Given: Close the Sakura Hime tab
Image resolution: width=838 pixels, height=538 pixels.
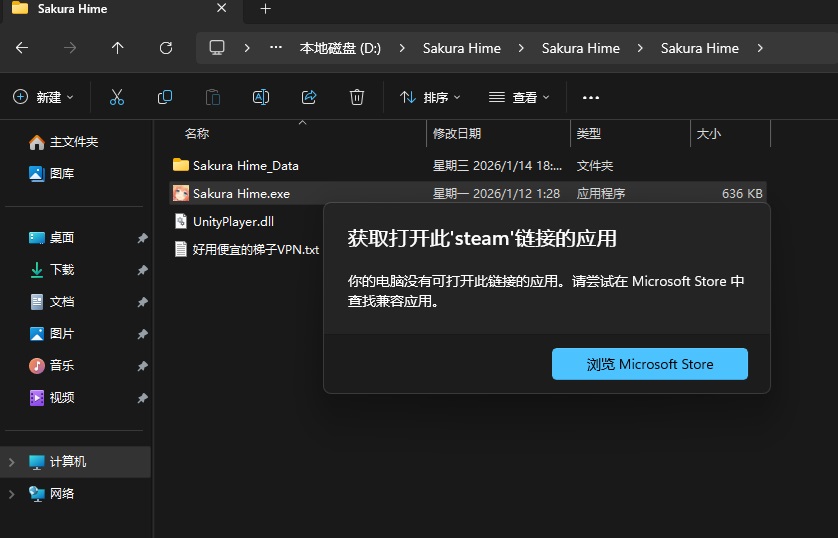Looking at the screenshot, I should 222,8.
